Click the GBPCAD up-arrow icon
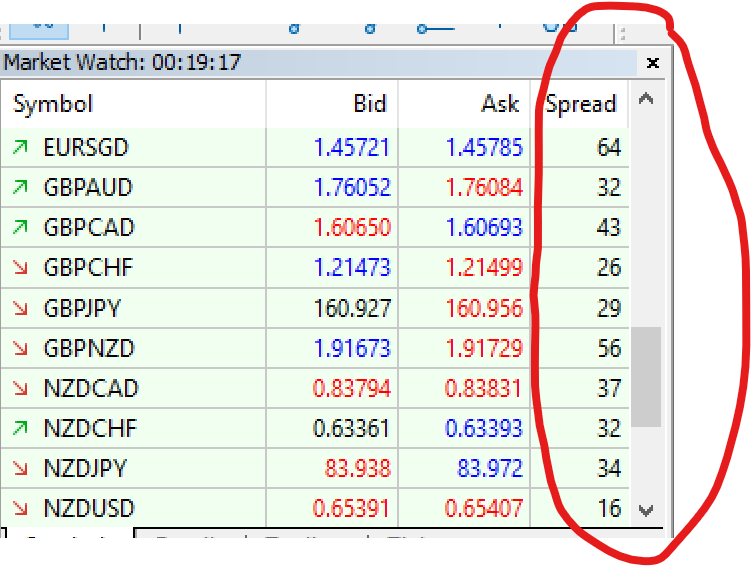The height and width of the screenshot is (566, 751). [20, 227]
